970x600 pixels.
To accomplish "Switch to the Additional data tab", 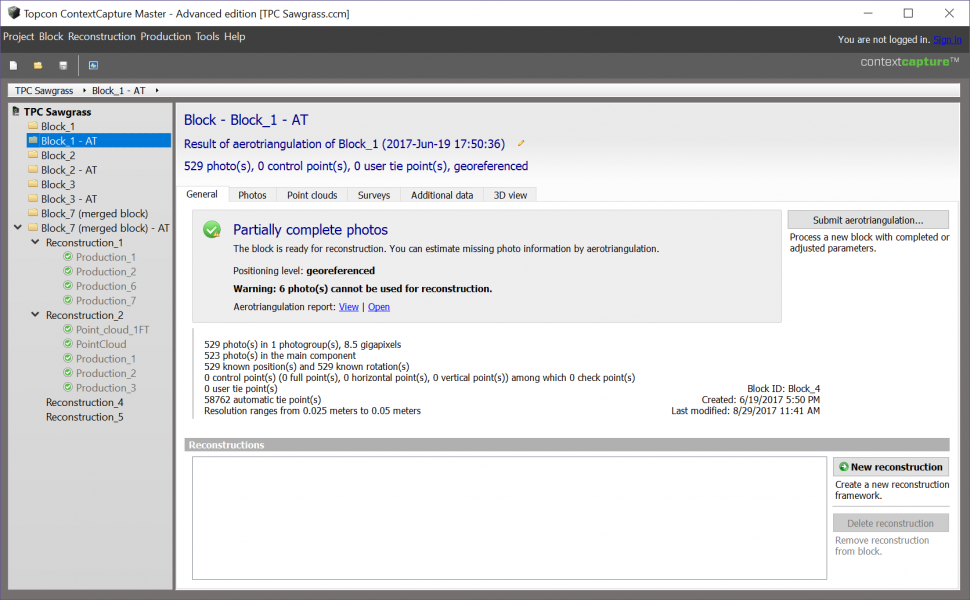I will [x=442, y=195].
